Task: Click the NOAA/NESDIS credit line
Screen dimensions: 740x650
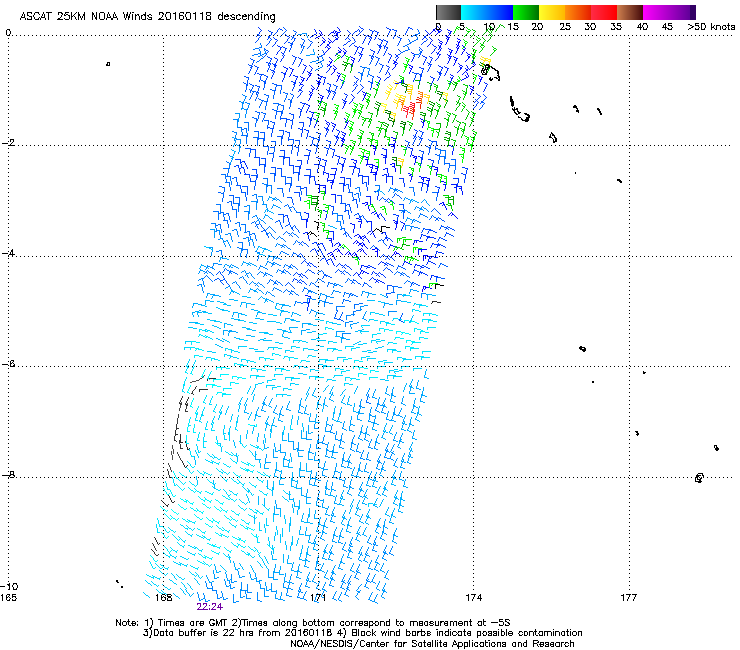Action: pos(432,644)
